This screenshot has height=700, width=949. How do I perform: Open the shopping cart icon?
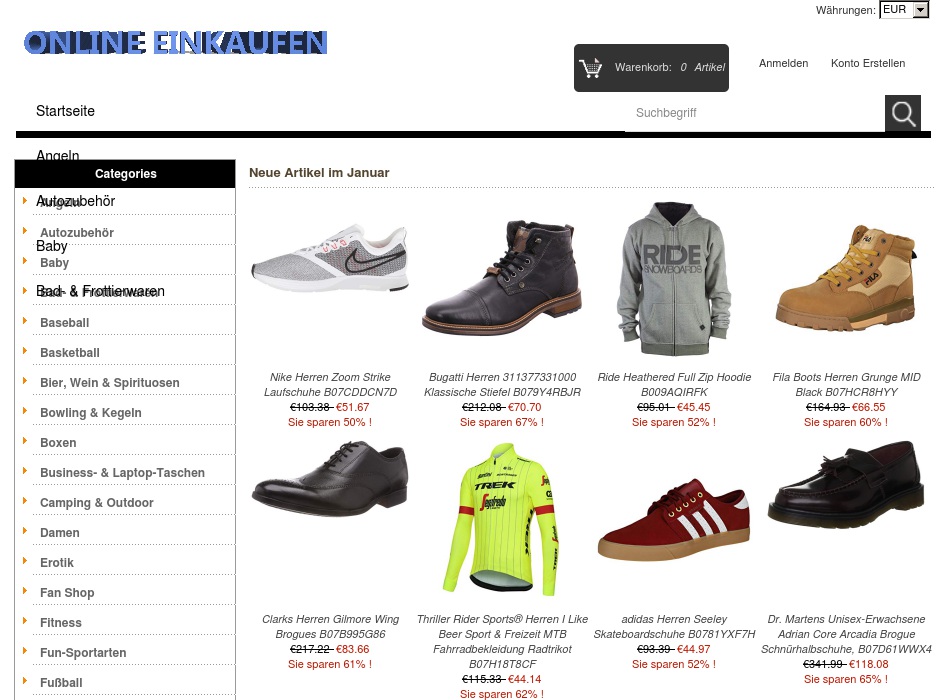[590, 68]
